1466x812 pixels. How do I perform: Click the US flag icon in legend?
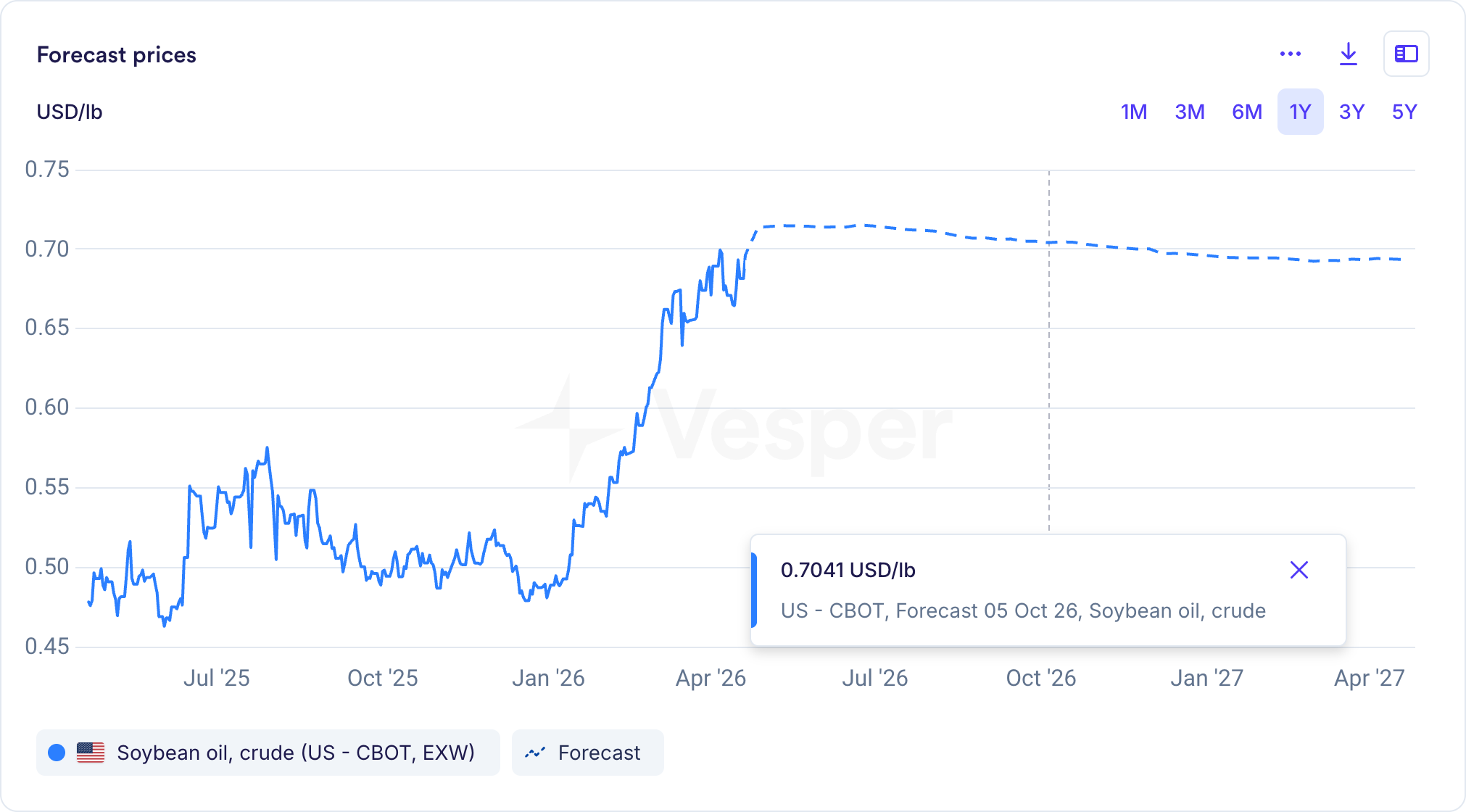(x=91, y=753)
